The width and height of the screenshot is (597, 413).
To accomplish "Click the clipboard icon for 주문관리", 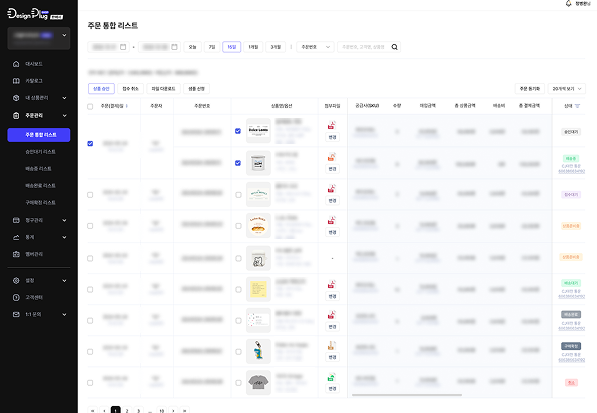I will (16, 115).
